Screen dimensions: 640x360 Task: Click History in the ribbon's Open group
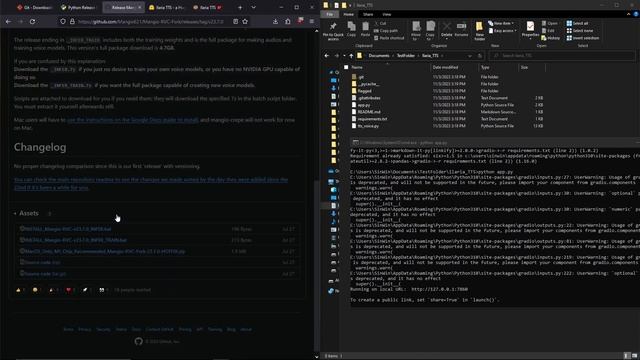[551, 38]
